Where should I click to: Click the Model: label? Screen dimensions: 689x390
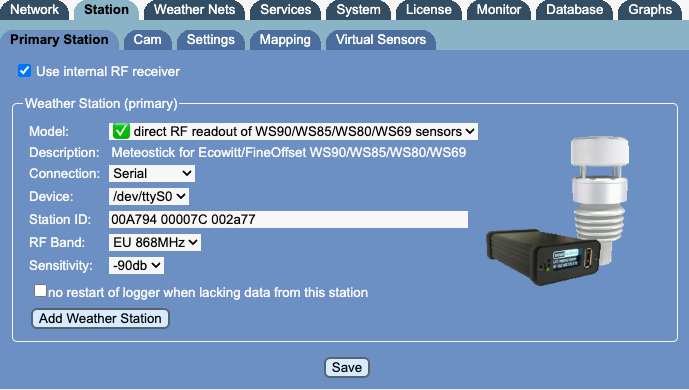tap(49, 131)
